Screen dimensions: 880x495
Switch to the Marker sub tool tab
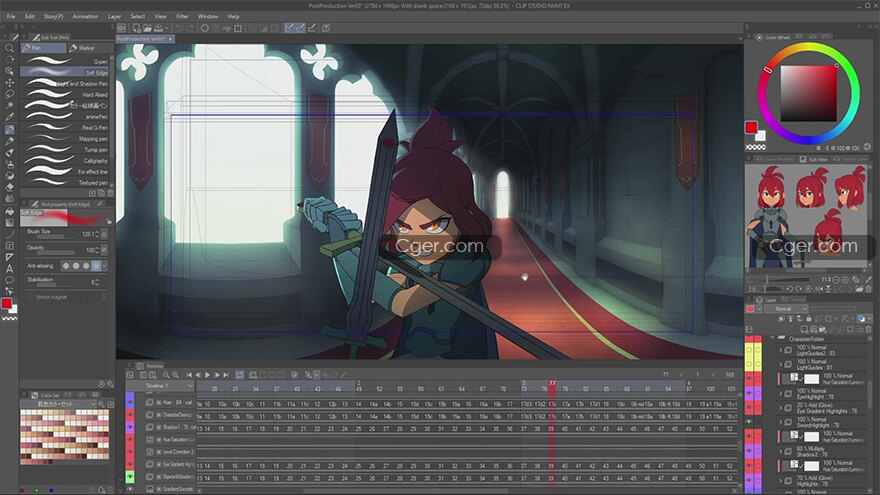pyautogui.click(x=89, y=48)
